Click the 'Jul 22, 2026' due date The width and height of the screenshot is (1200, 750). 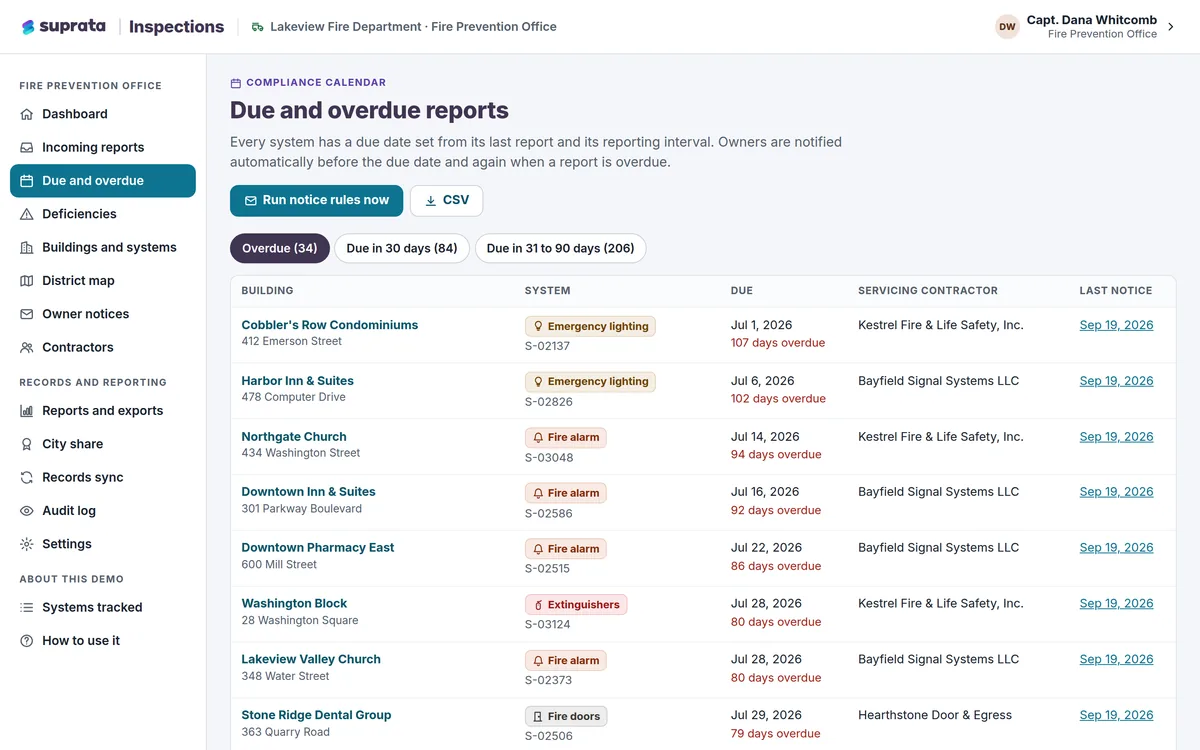[x=767, y=548]
